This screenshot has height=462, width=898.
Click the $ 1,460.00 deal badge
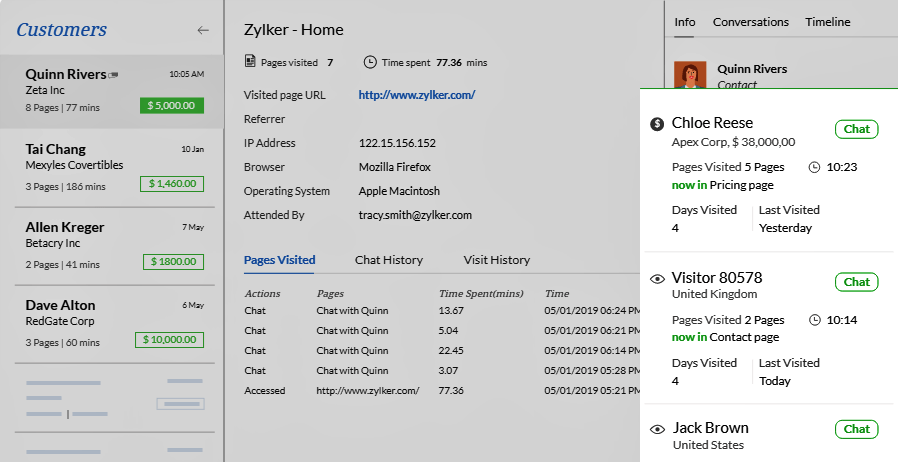click(x=172, y=184)
